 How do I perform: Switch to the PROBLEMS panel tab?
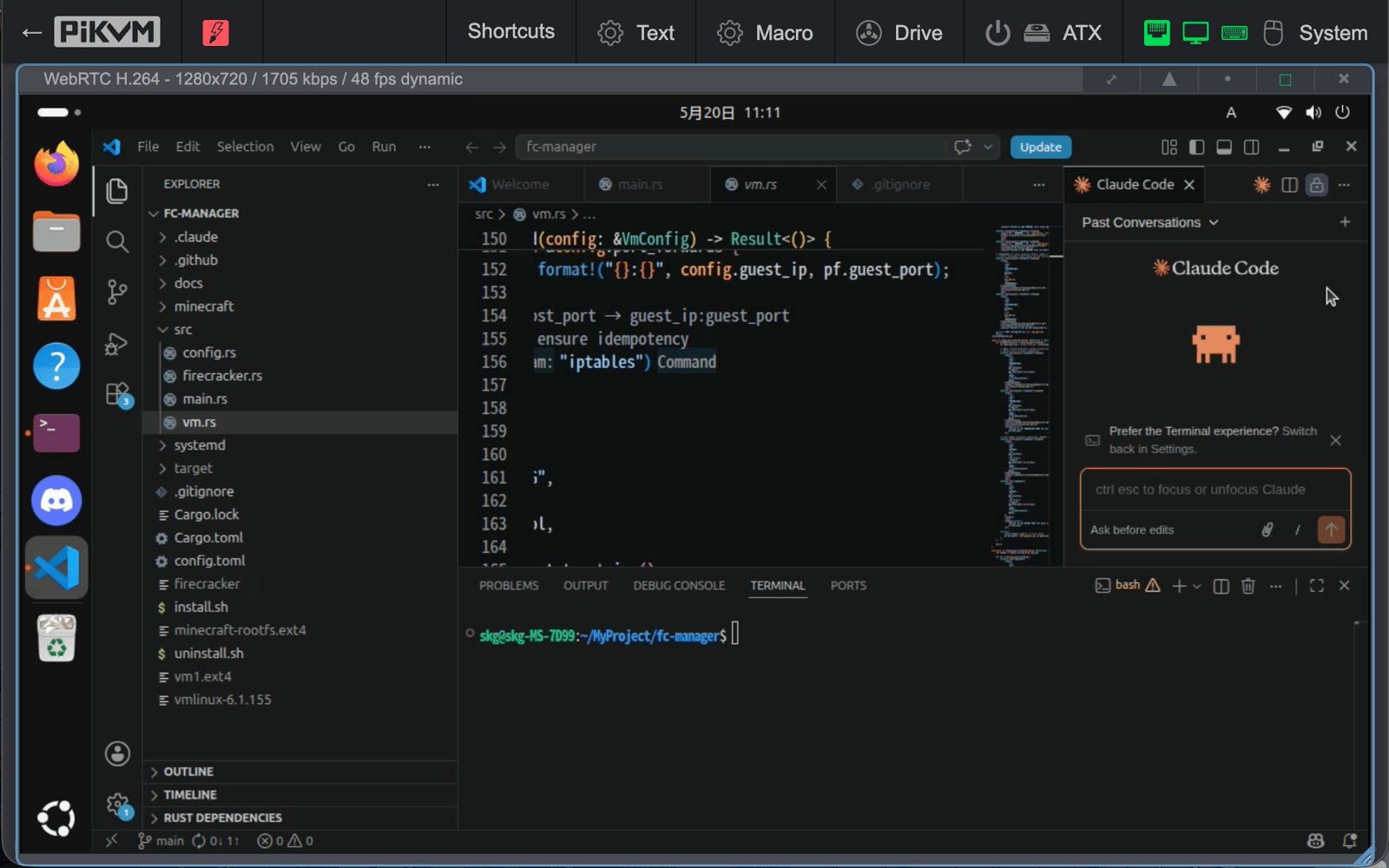509,586
